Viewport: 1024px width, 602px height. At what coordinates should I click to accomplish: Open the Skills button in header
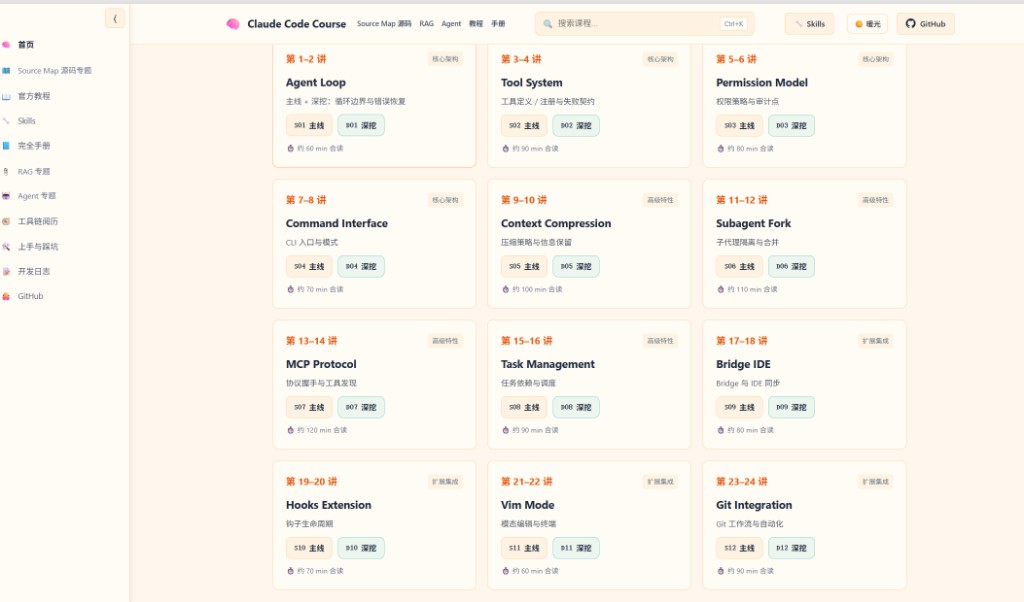coord(809,24)
